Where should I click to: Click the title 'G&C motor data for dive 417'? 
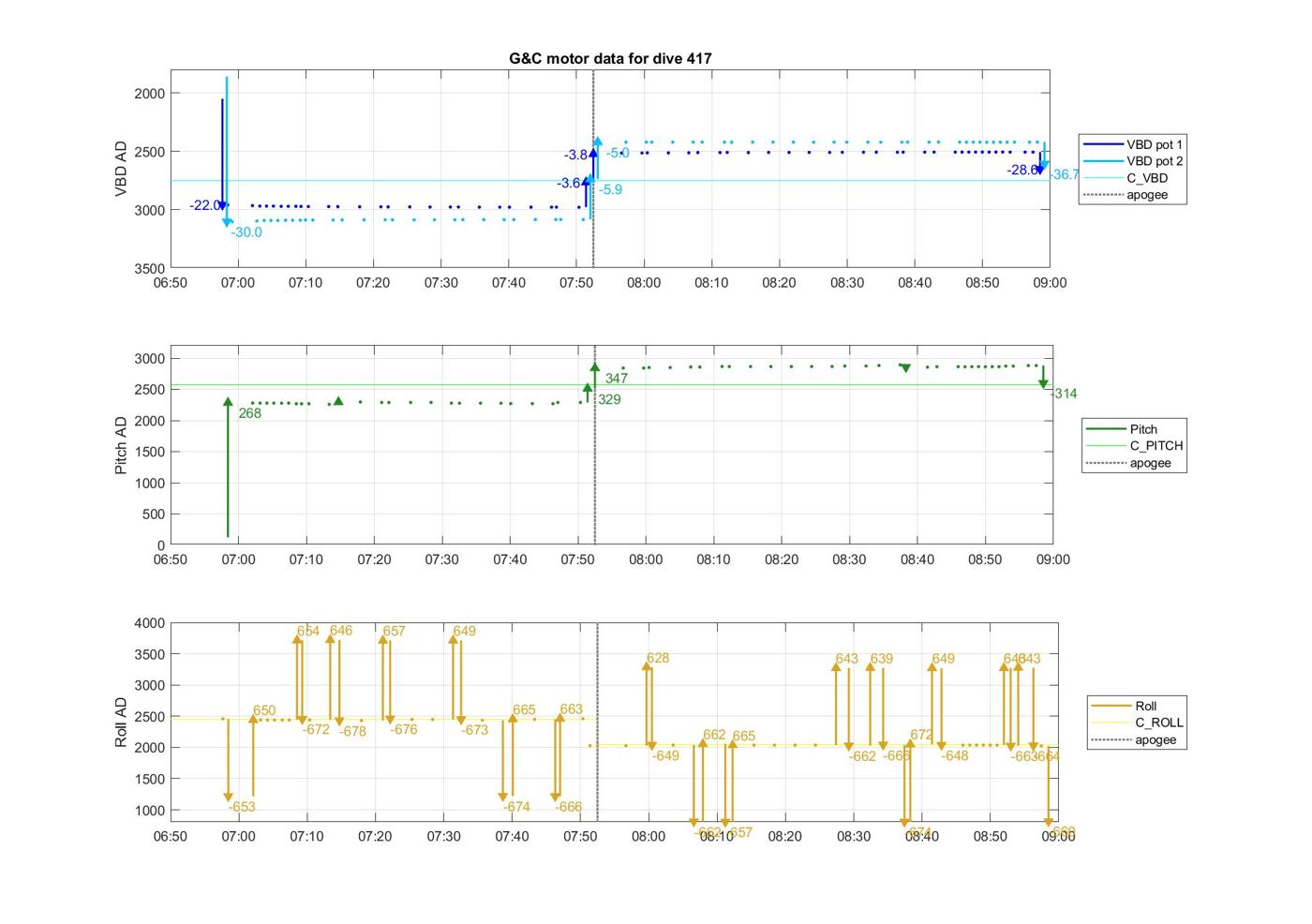[x=610, y=58]
